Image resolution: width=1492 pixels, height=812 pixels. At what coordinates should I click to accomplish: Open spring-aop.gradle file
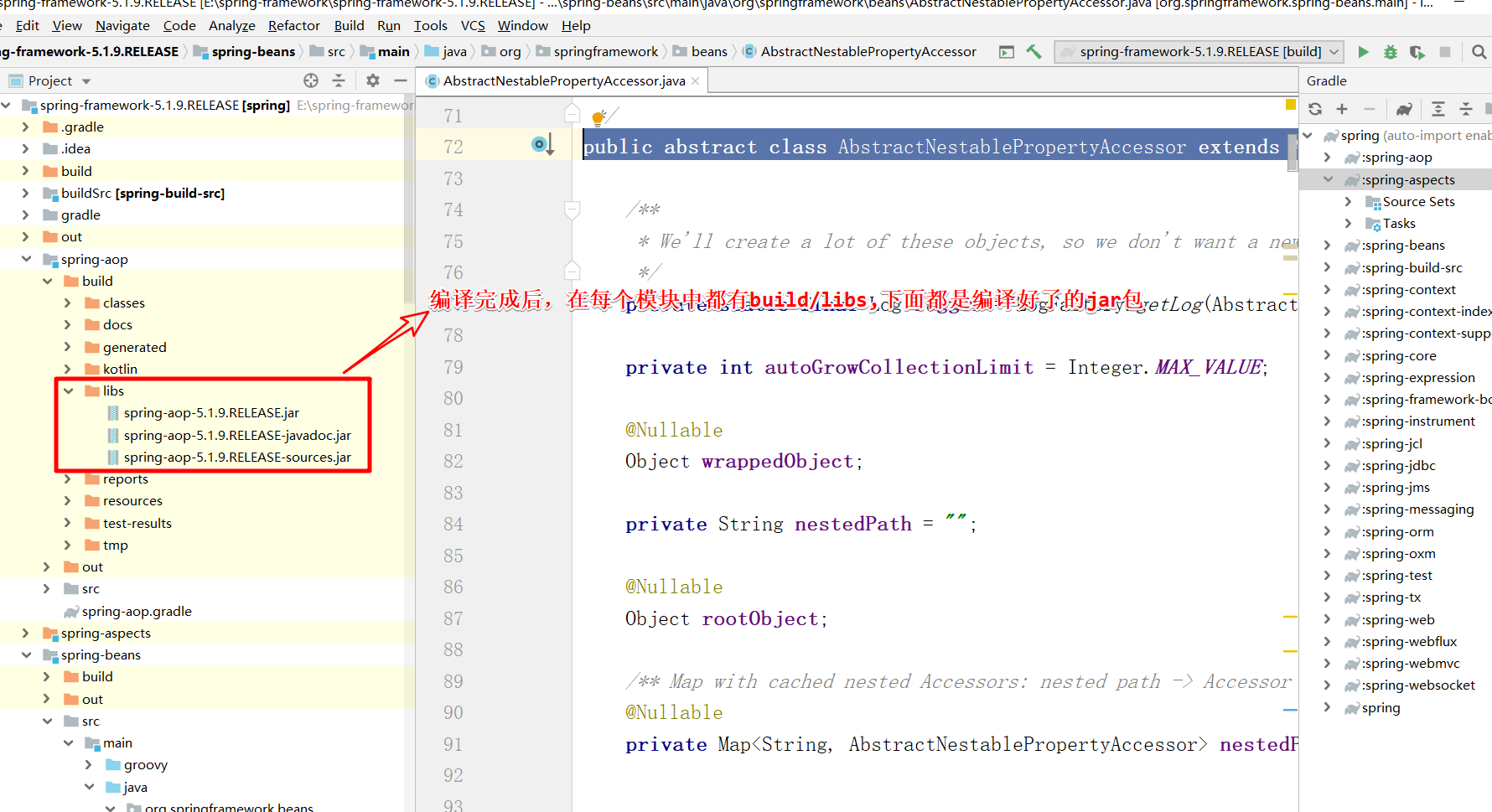[137, 611]
